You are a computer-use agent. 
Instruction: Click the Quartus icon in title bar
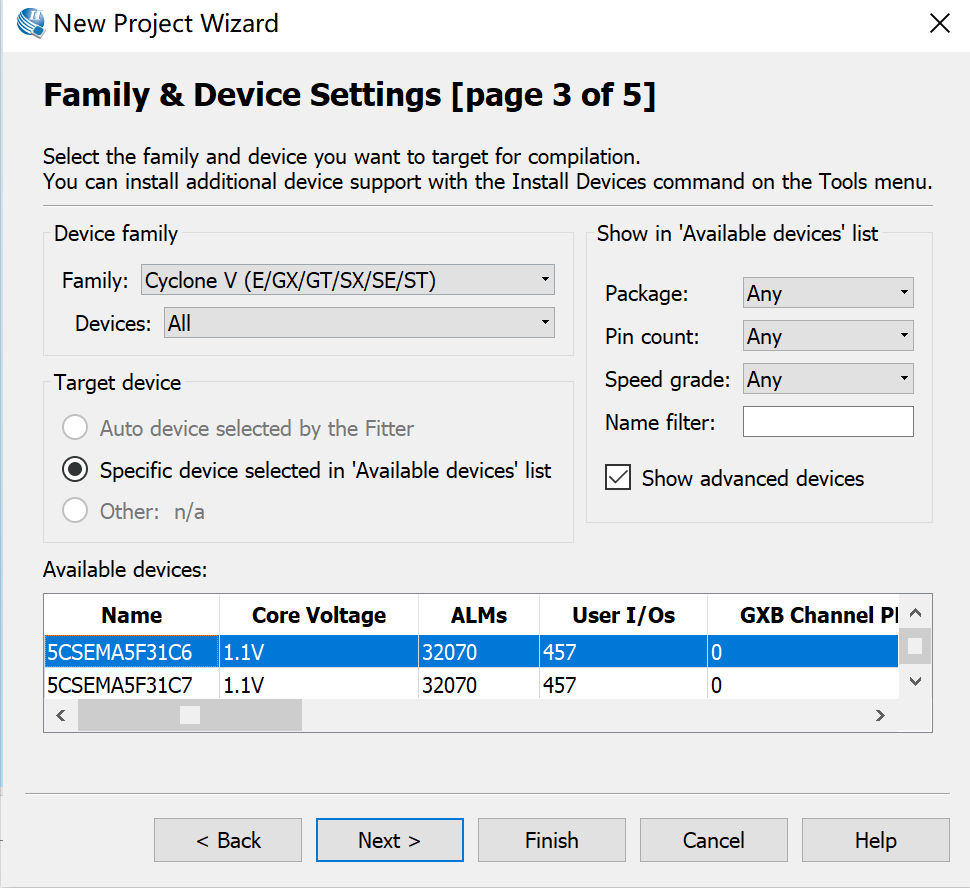click(x=30, y=24)
